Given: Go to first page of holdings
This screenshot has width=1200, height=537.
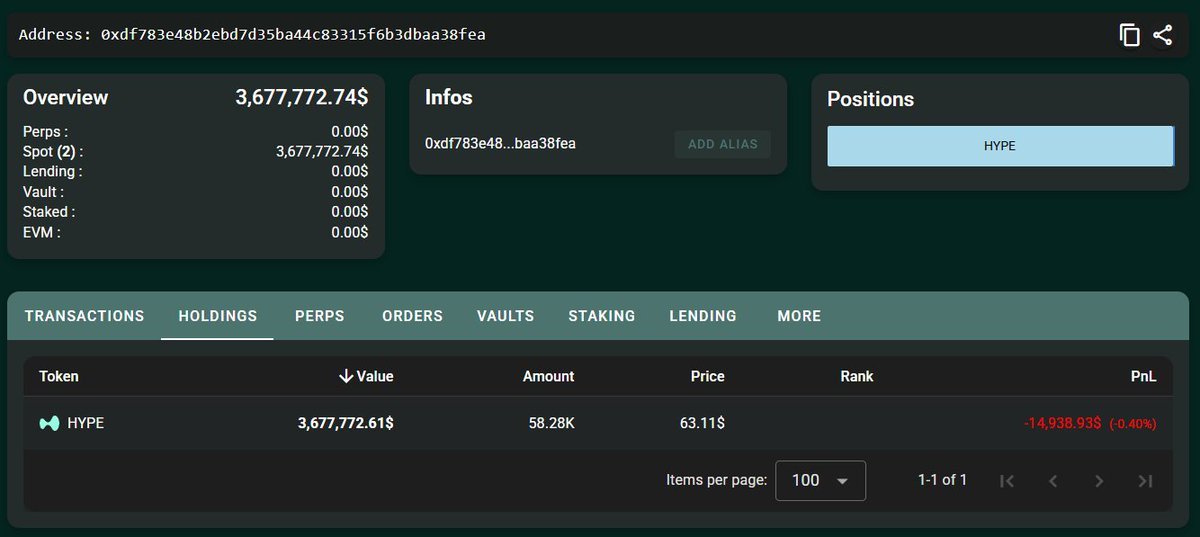Looking at the screenshot, I should coord(1007,481).
